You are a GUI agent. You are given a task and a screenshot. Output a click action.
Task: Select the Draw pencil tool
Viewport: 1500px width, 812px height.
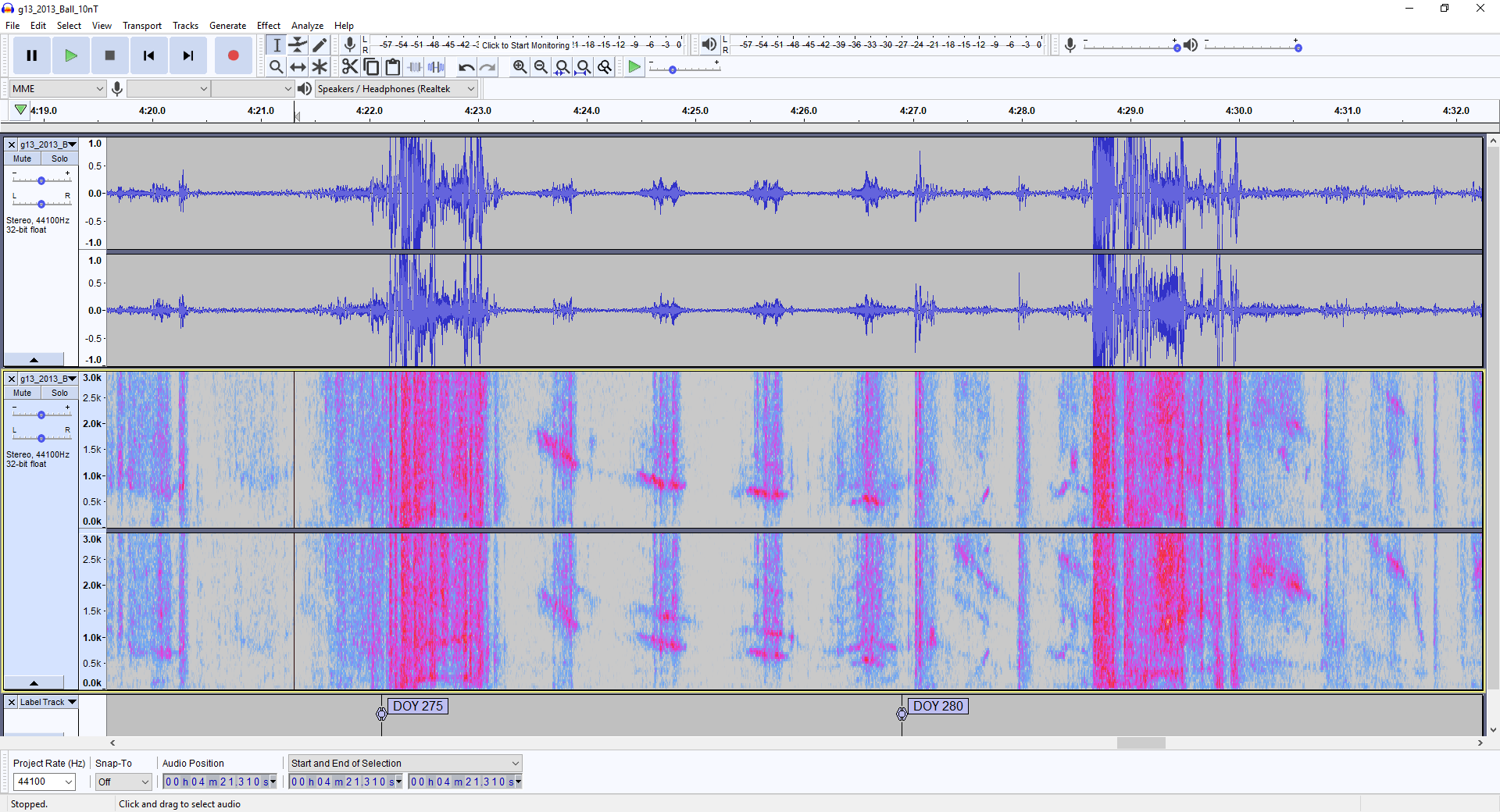click(x=320, y=45)
